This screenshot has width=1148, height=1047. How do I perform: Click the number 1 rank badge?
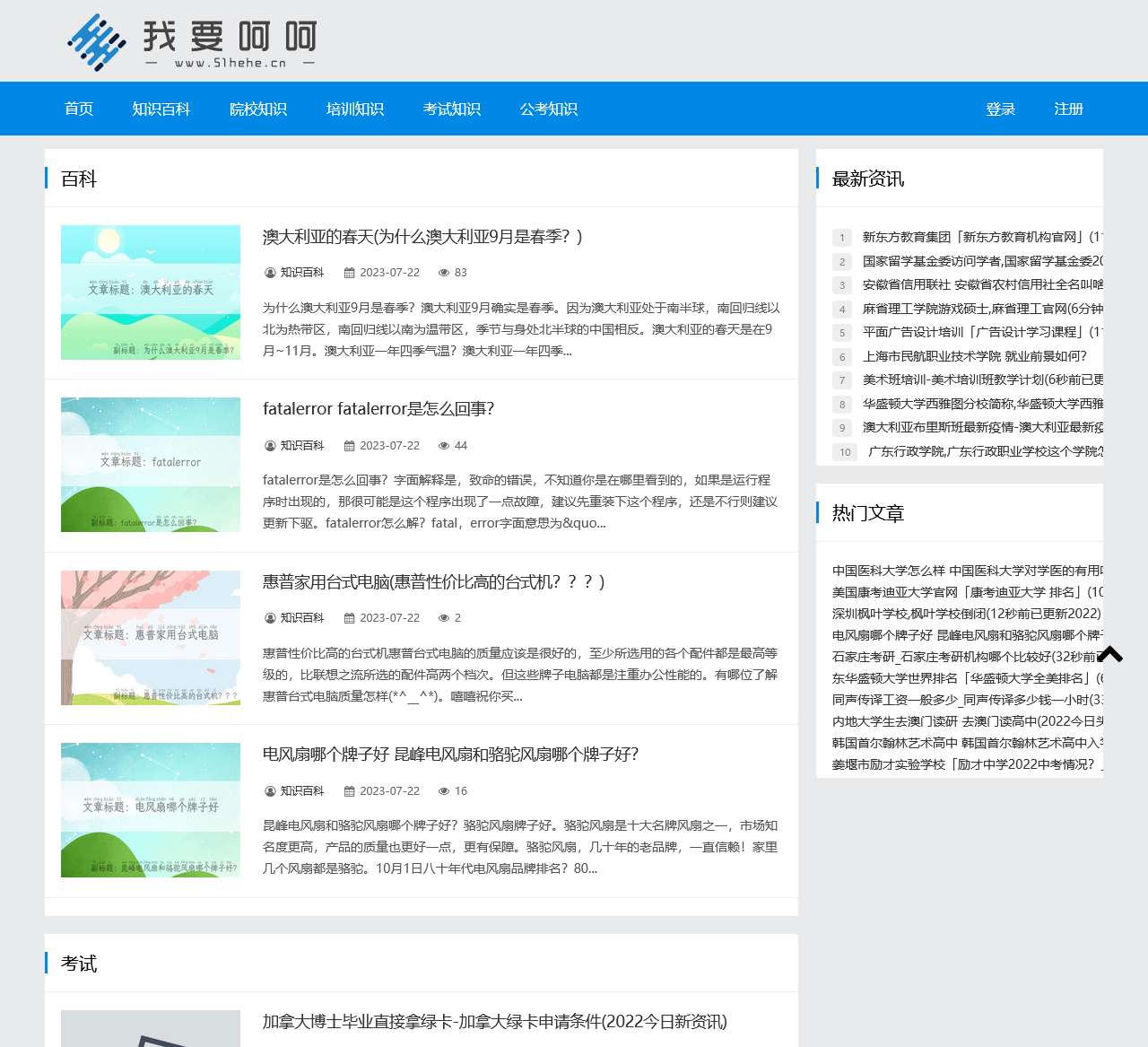[842, 238]
